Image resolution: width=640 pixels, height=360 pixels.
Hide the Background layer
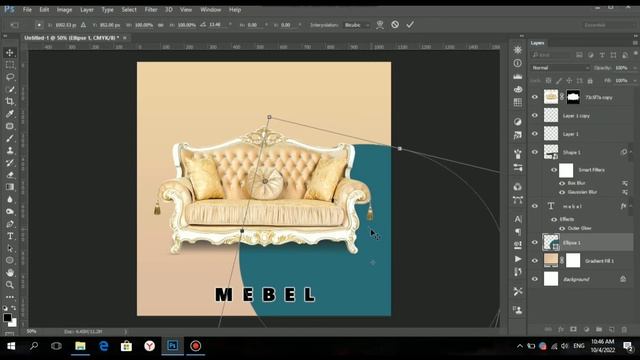[x=535, y=279]
